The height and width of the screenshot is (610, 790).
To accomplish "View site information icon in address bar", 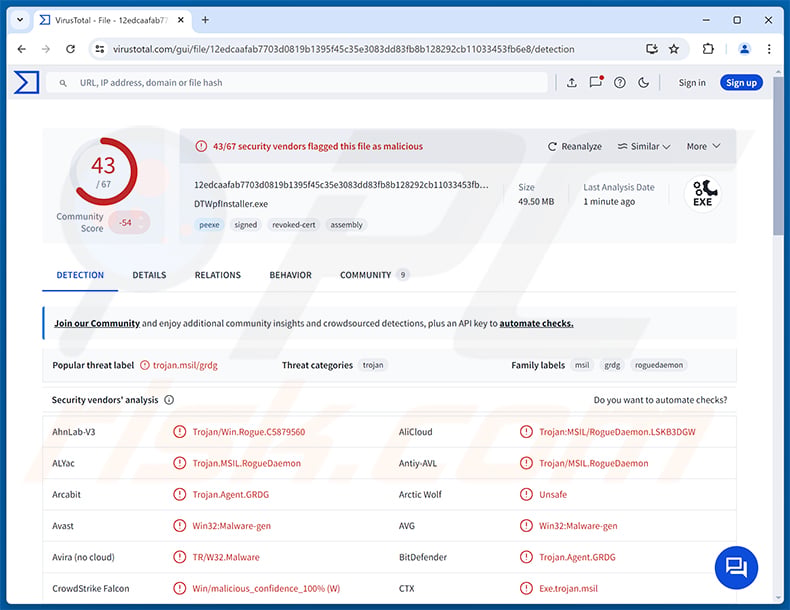I will point(100,49).
